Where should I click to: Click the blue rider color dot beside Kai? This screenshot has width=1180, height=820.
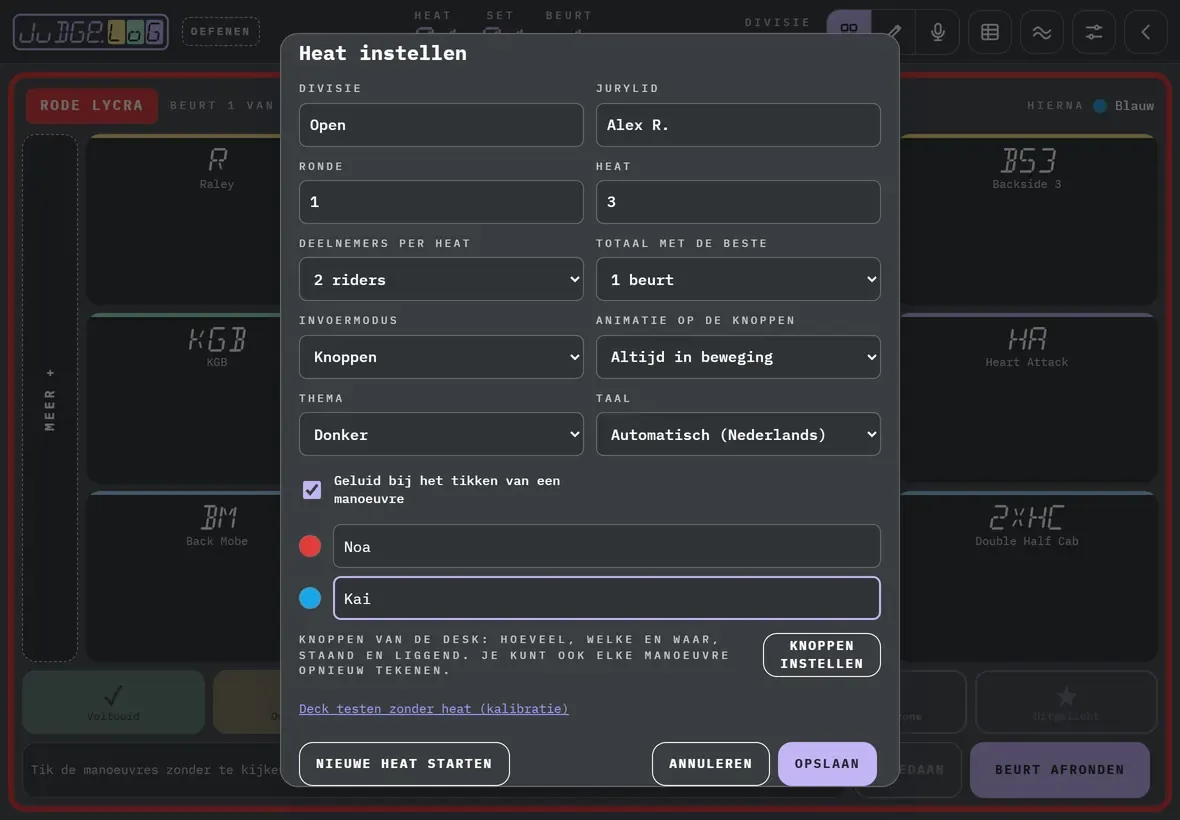pyautogui.click(x=310, y=598)
